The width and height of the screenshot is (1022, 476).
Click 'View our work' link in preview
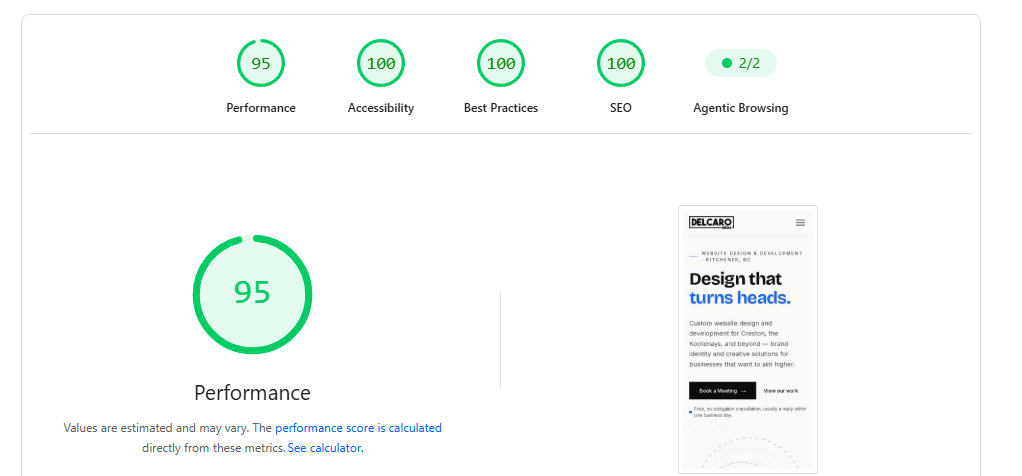coord(781,391)
